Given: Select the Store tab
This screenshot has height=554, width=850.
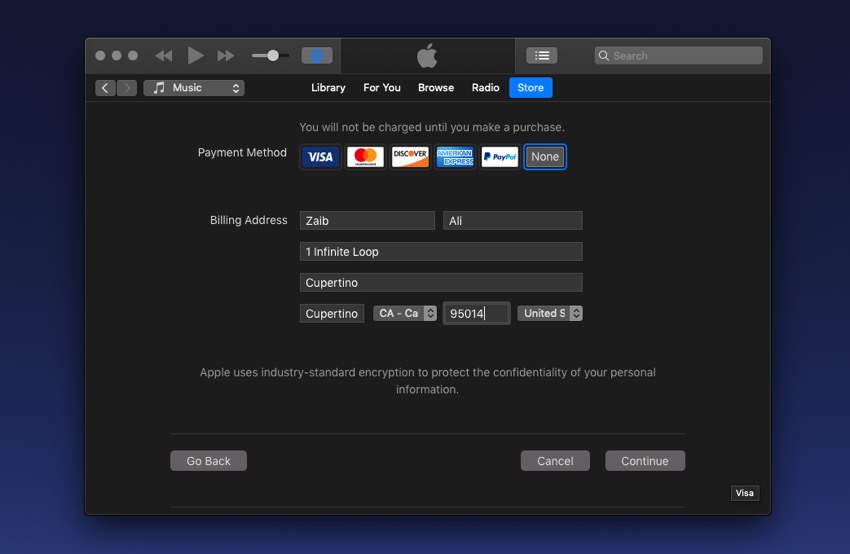Looking at the screenshot, I should (x=531, y=88).
